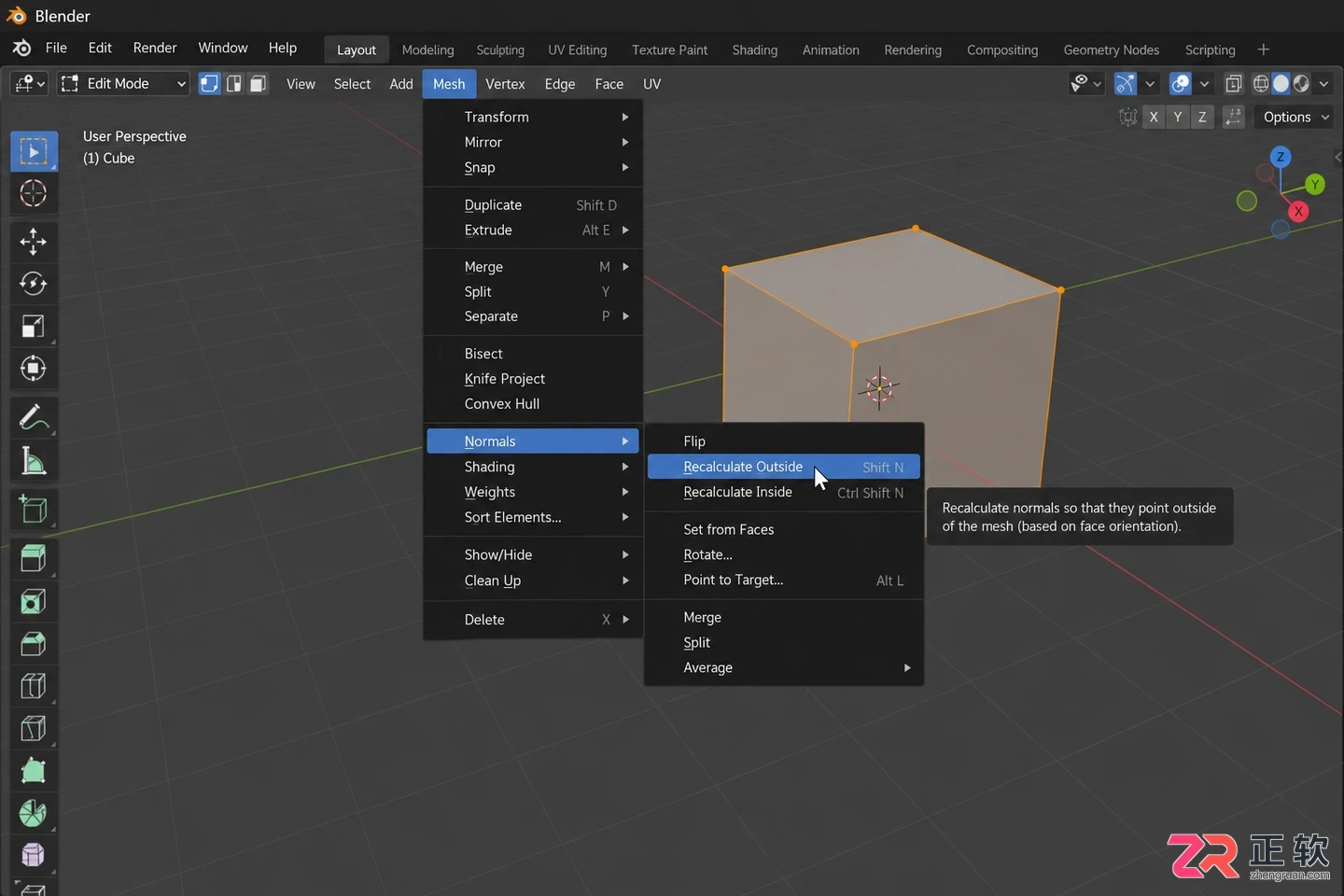Click the hollow green negative Y gizmo
The width and height of the screenshot is (1344, 896).
[x=1247, y=201]
